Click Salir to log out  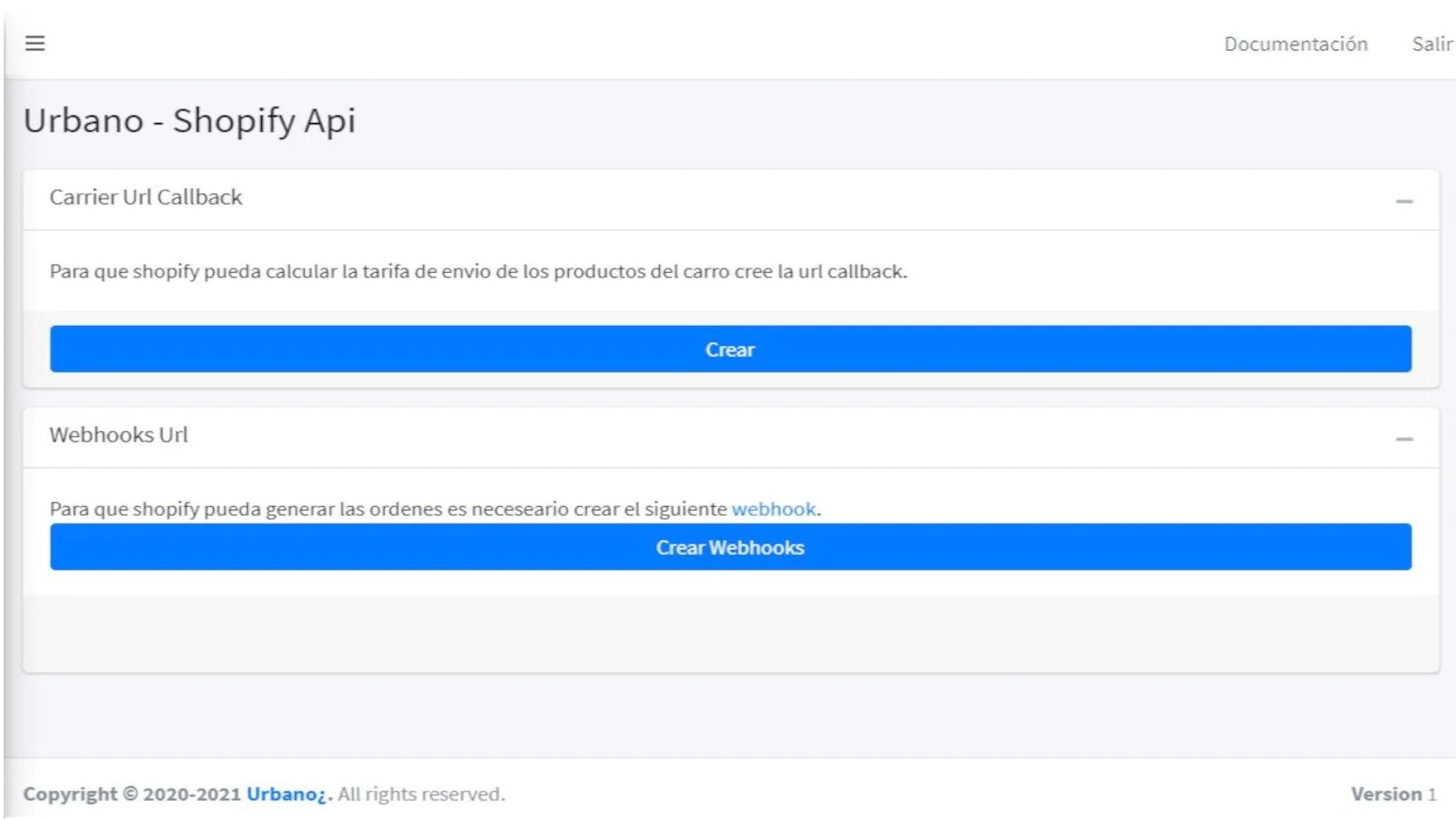[x=1431, y=44]
